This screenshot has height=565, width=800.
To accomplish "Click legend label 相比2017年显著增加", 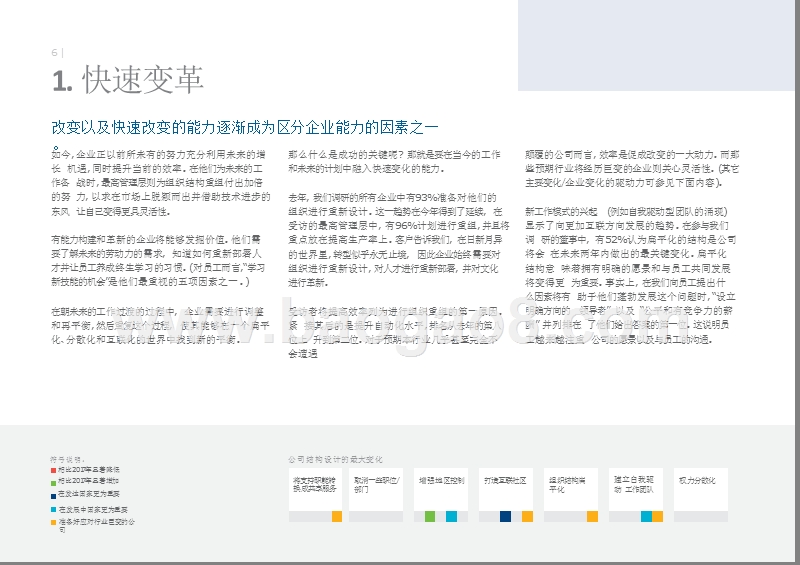I will coord(89,481).
